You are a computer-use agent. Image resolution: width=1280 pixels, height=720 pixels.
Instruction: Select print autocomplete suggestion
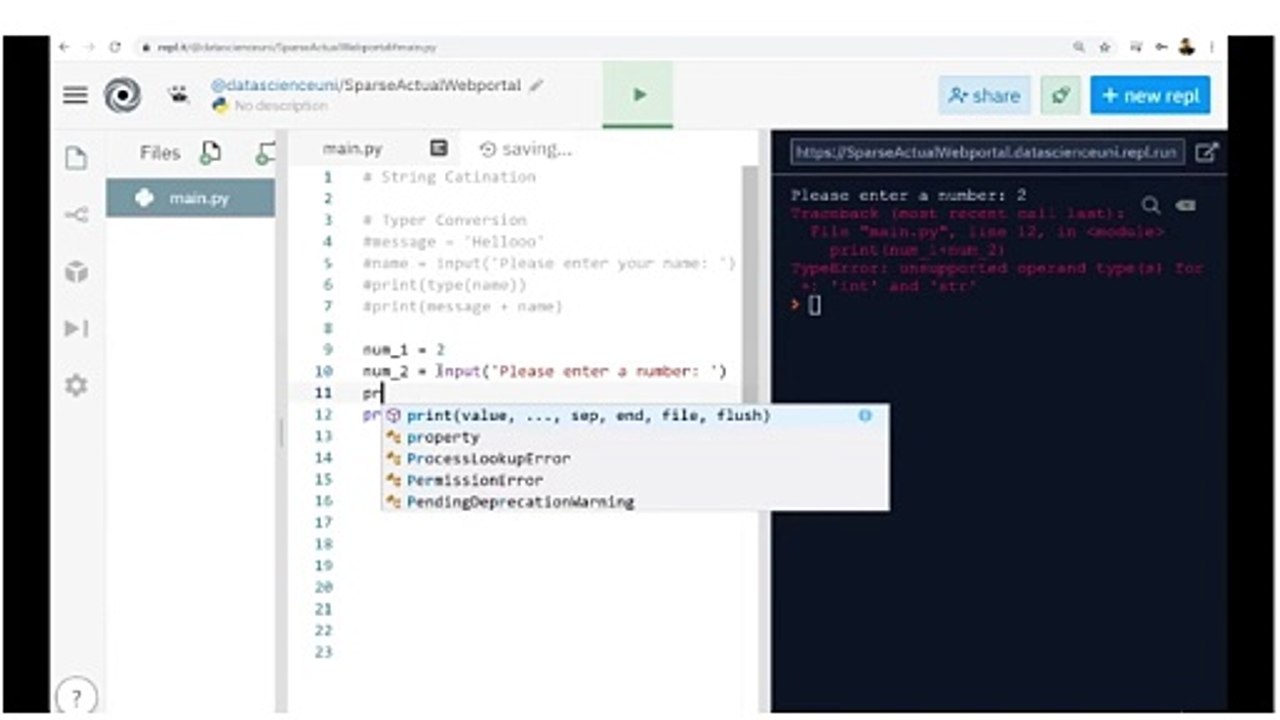(636, 415)
